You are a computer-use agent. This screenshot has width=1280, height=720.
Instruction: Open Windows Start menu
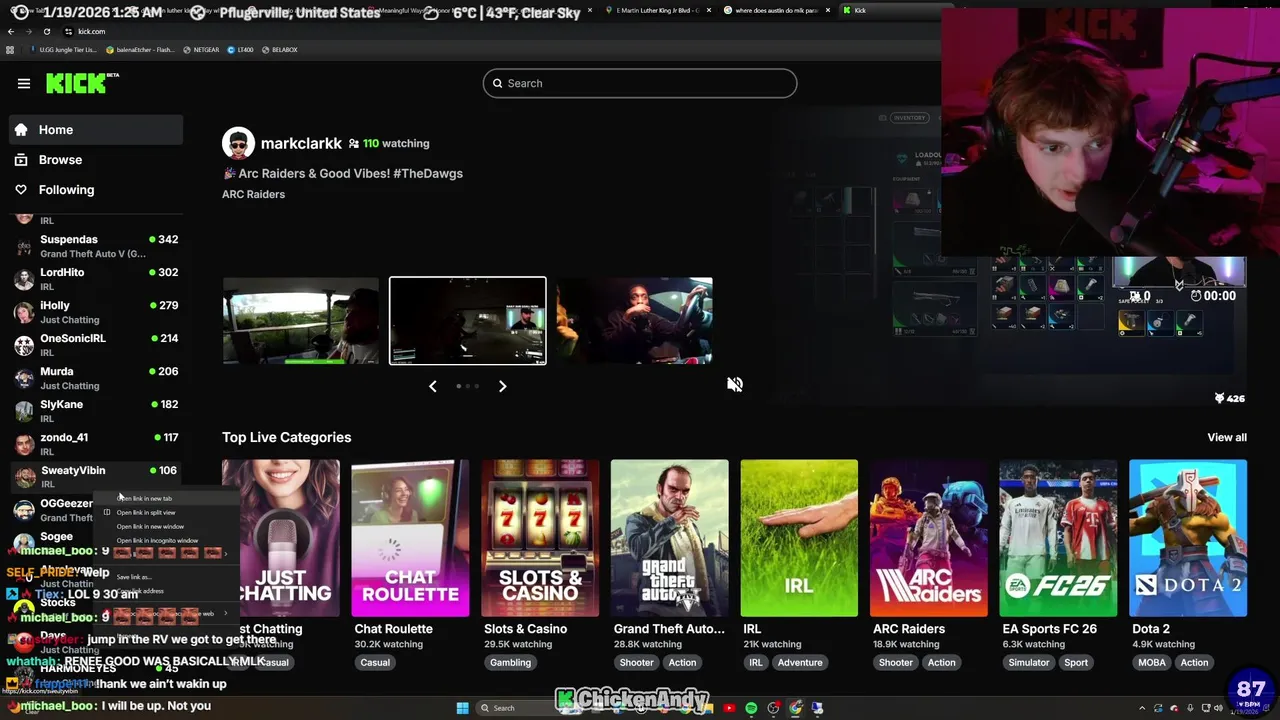462,708
